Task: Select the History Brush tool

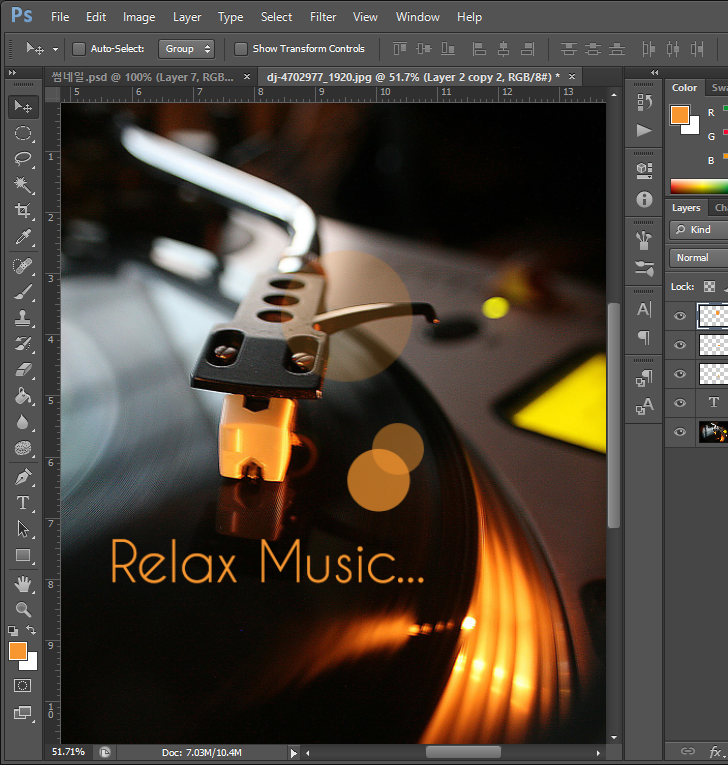Action: click(x=22, y=344)
